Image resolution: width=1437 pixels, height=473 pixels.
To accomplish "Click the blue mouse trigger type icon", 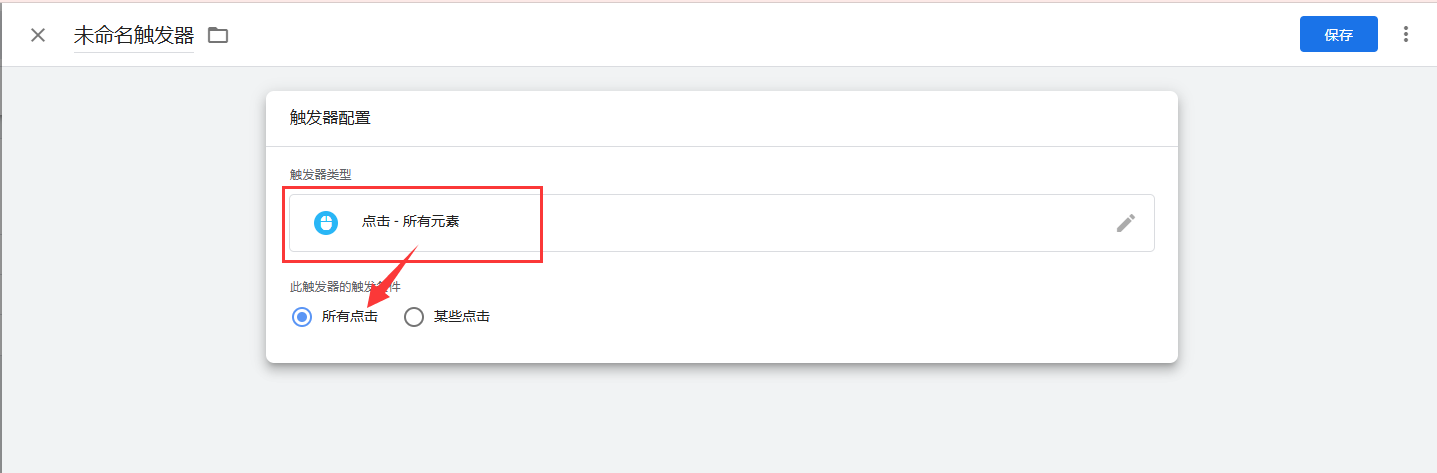I will (x=326, y=223).
